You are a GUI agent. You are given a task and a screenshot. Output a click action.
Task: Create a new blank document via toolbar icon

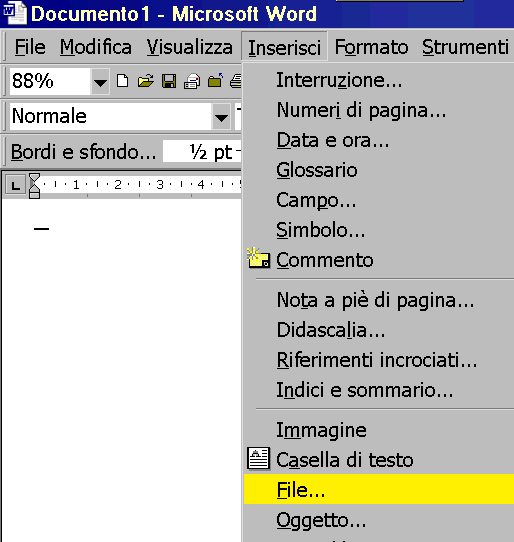tap(122, 81)
